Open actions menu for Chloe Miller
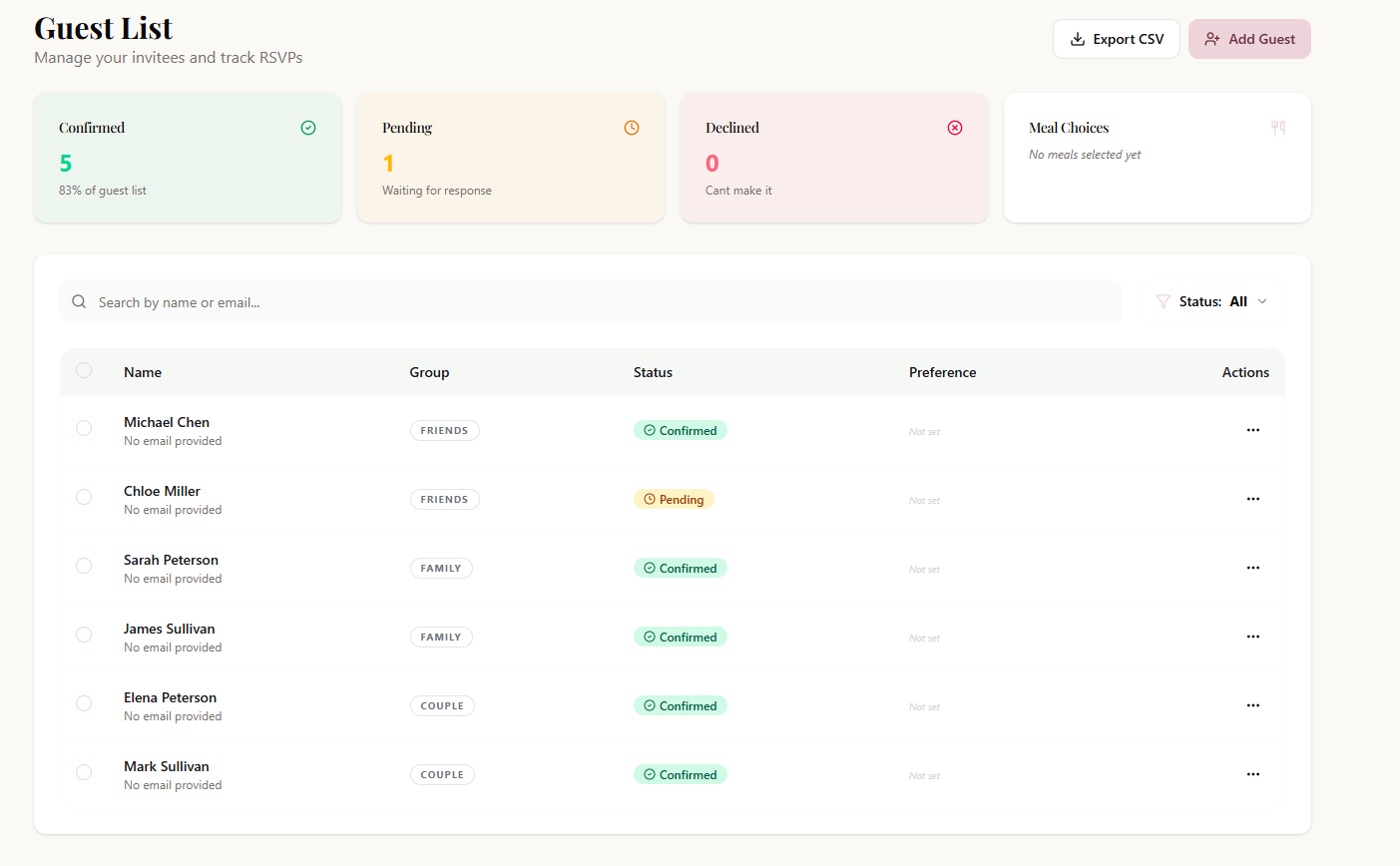 (1252, 499)
